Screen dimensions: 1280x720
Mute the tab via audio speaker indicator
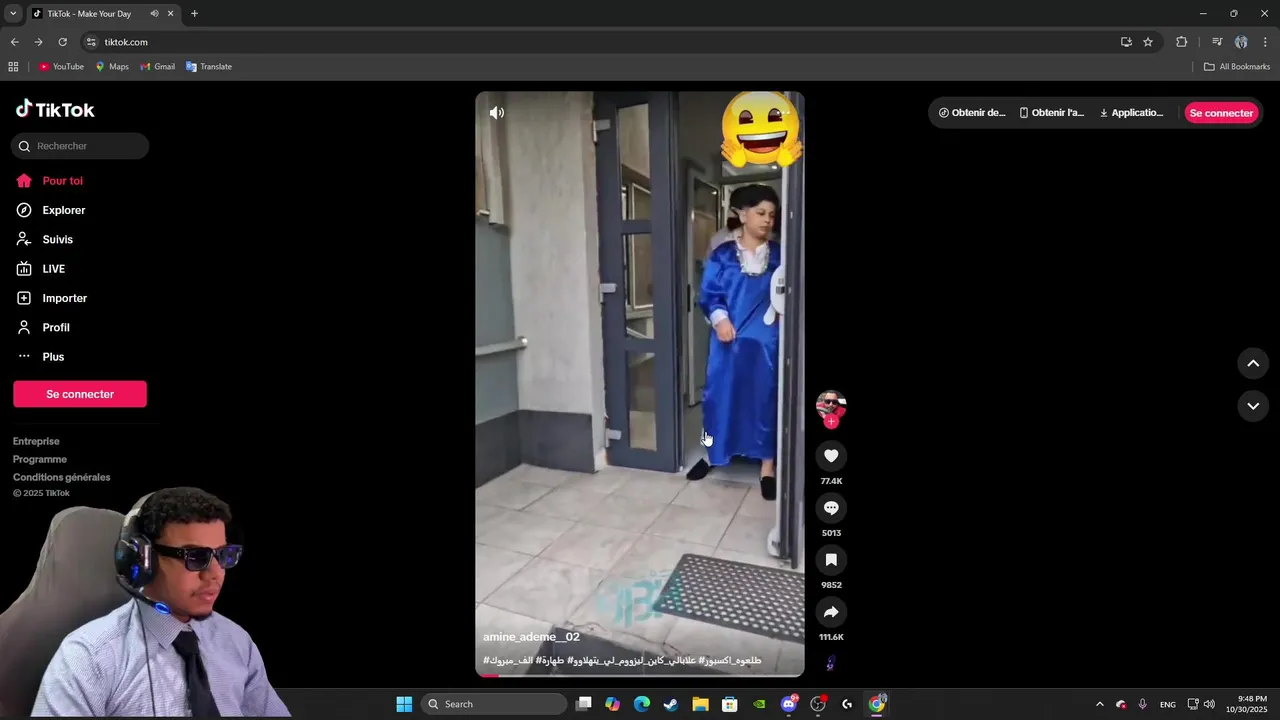(x=154, y=14)
